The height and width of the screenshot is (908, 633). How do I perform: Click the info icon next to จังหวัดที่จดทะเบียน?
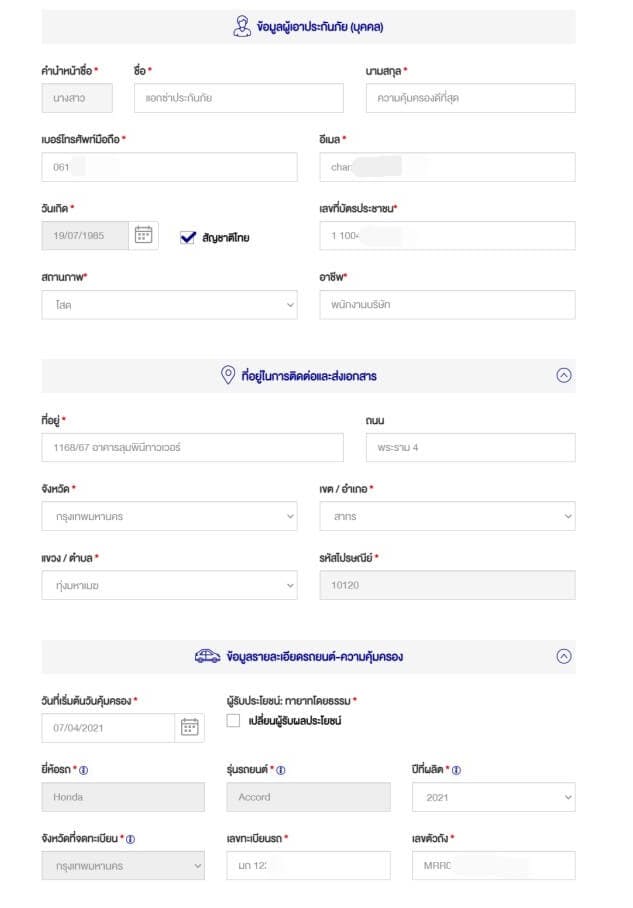[130, 839]
